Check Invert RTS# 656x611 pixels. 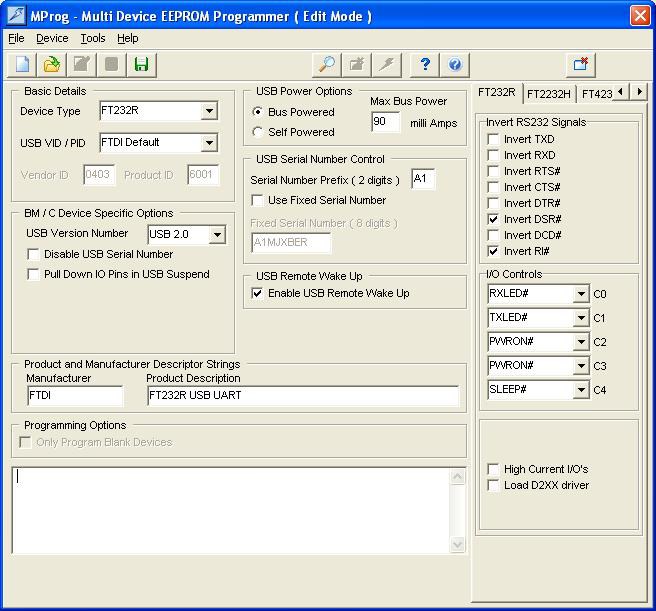[x=494, y=171]
